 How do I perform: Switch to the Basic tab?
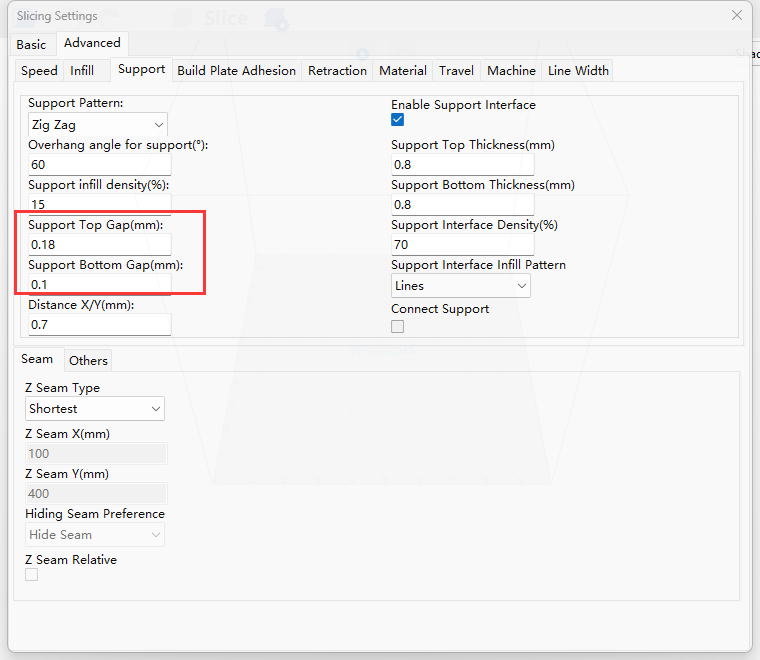point(31,44)
